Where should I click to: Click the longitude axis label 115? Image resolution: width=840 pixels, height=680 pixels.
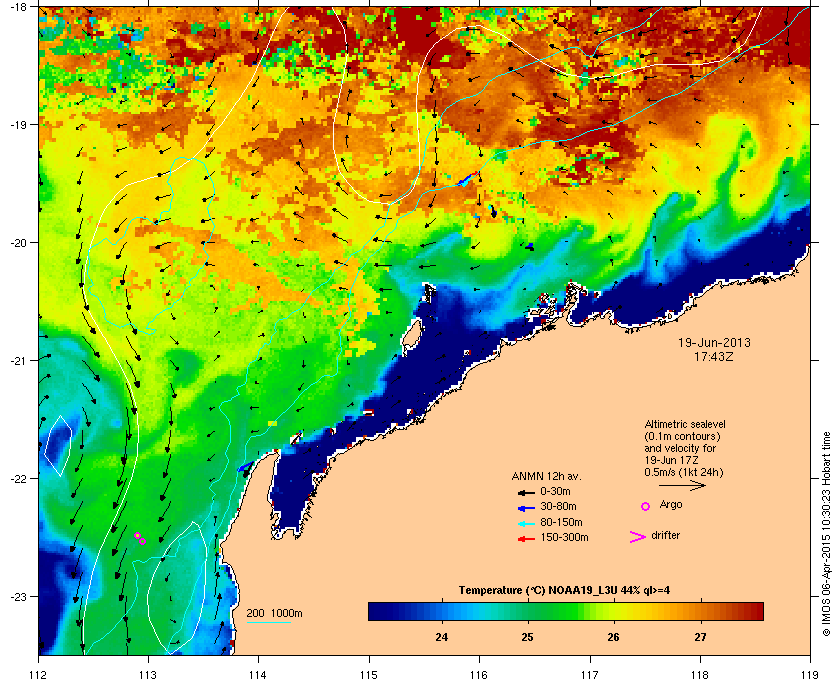[369, 675]
